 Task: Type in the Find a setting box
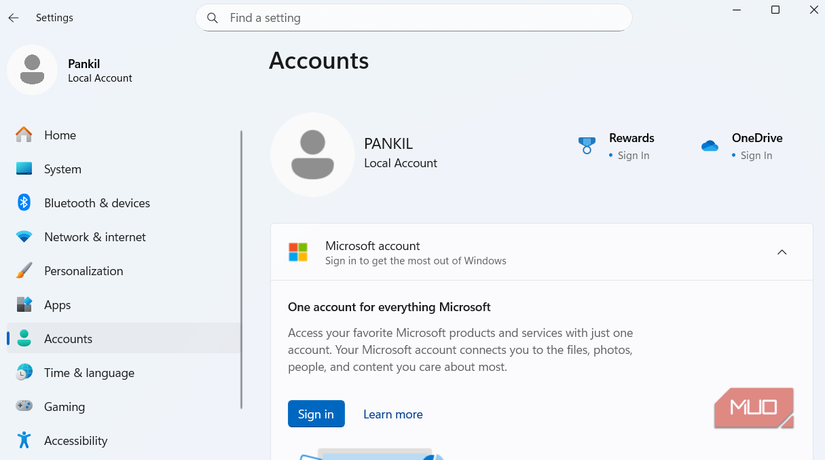420,18
